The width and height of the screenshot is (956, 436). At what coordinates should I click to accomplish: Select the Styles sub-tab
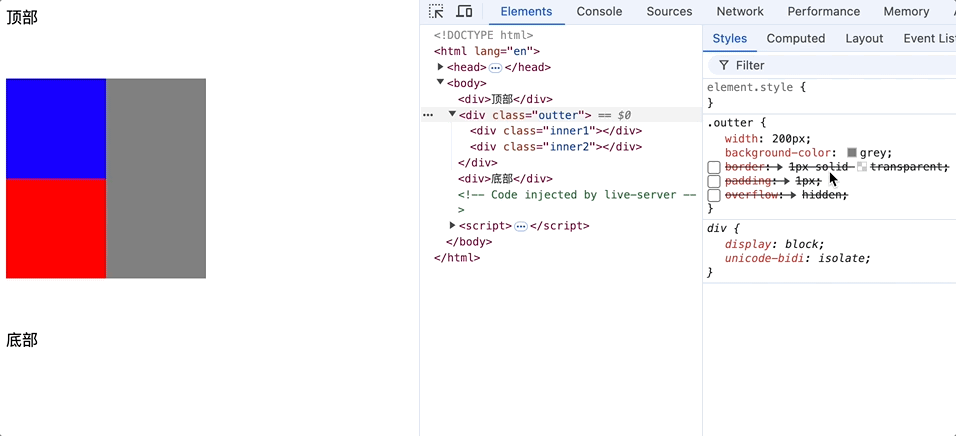[x=730, y=38]
